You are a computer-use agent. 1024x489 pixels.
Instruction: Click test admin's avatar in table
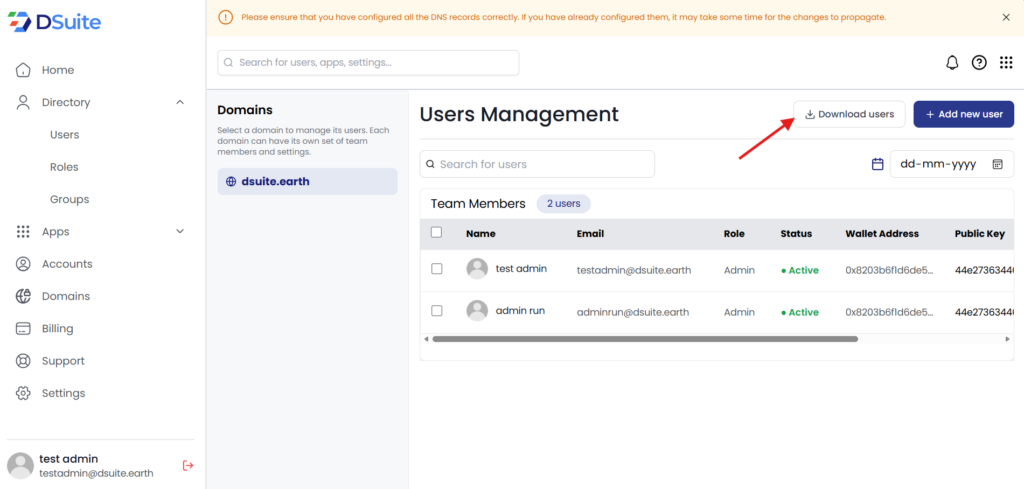[477, 269]
